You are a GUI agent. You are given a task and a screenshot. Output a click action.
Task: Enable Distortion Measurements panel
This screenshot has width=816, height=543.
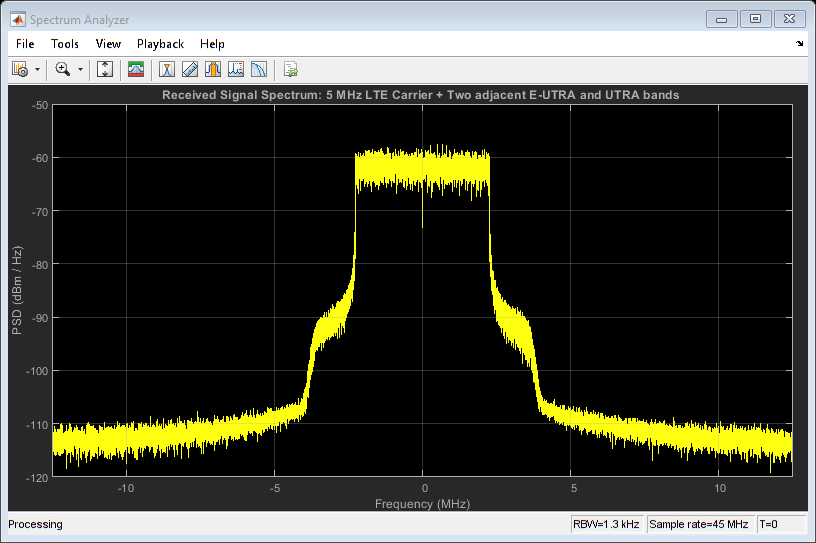[x=236, y=69]
